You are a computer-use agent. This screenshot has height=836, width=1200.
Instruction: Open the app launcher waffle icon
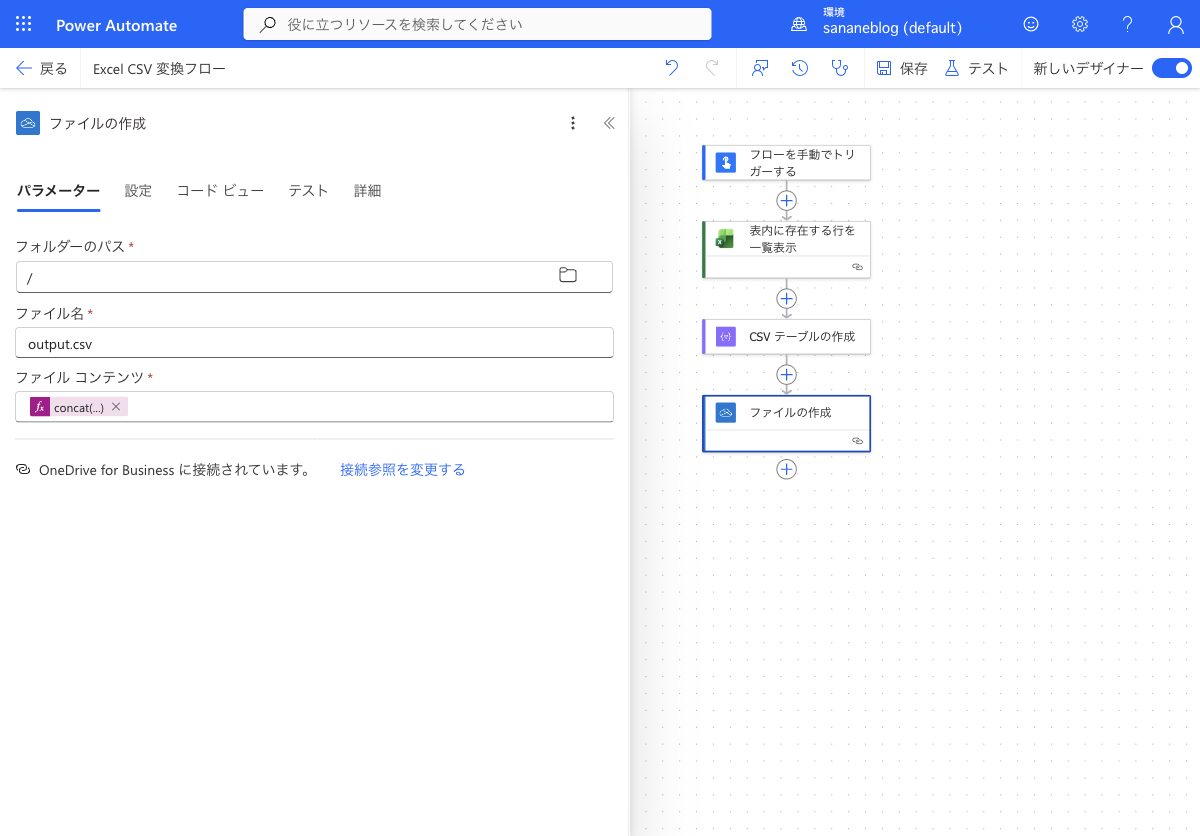click(24, 24)
